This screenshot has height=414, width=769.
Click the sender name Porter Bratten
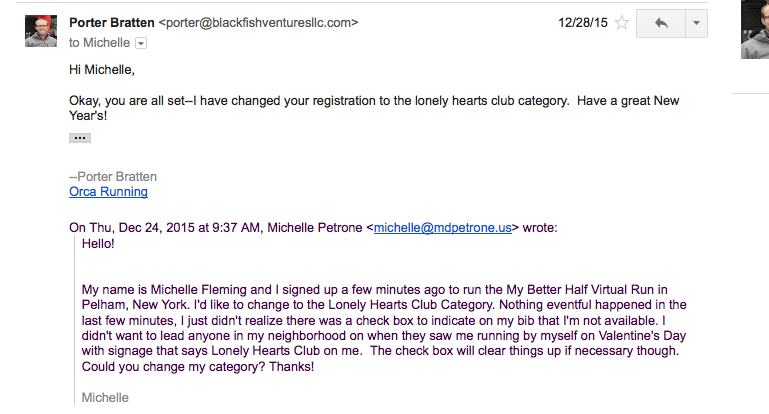[x=112, y=23]
